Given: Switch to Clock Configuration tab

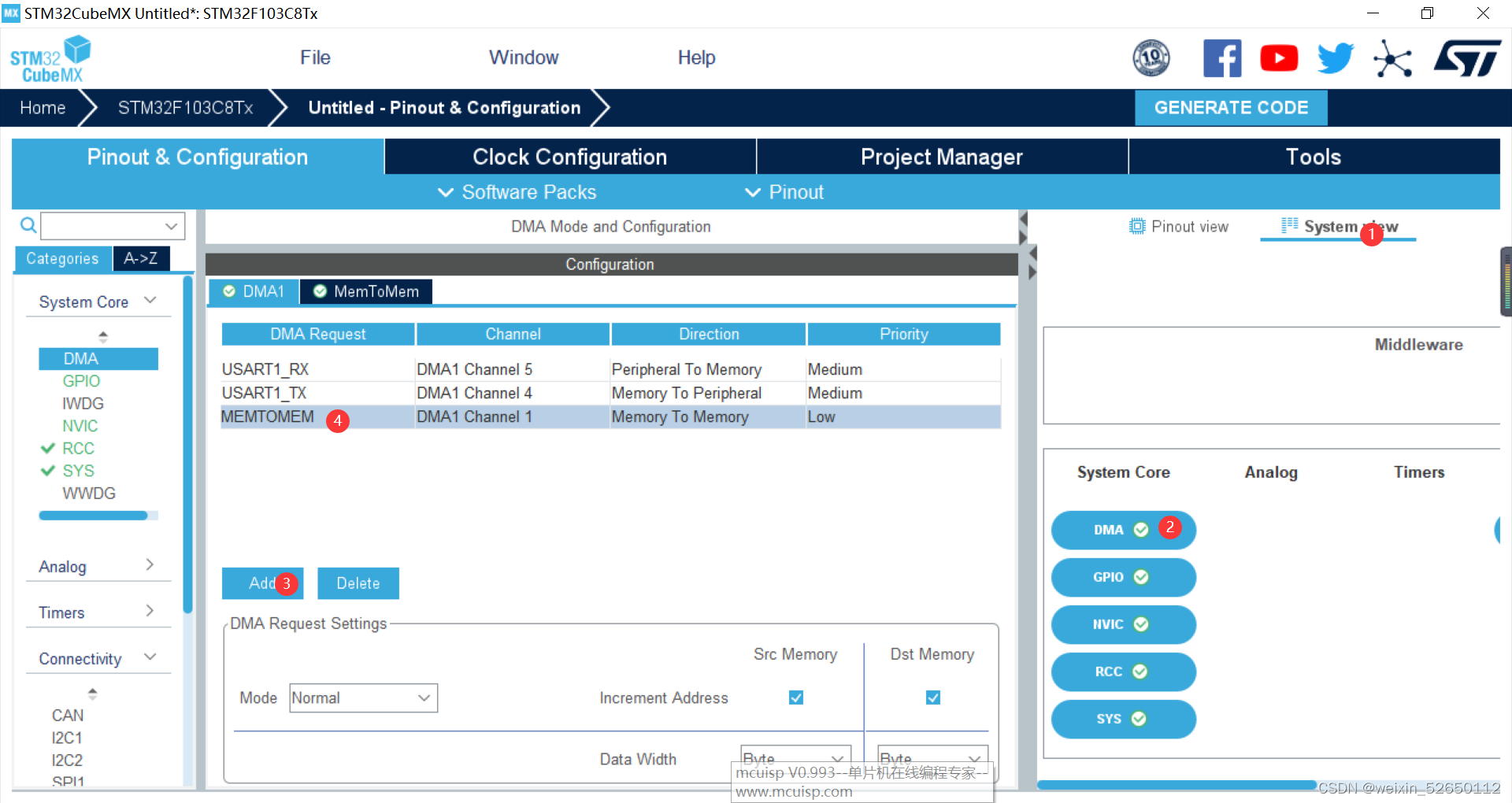Looking at the screenshot, I should click(x=570, y=157).
